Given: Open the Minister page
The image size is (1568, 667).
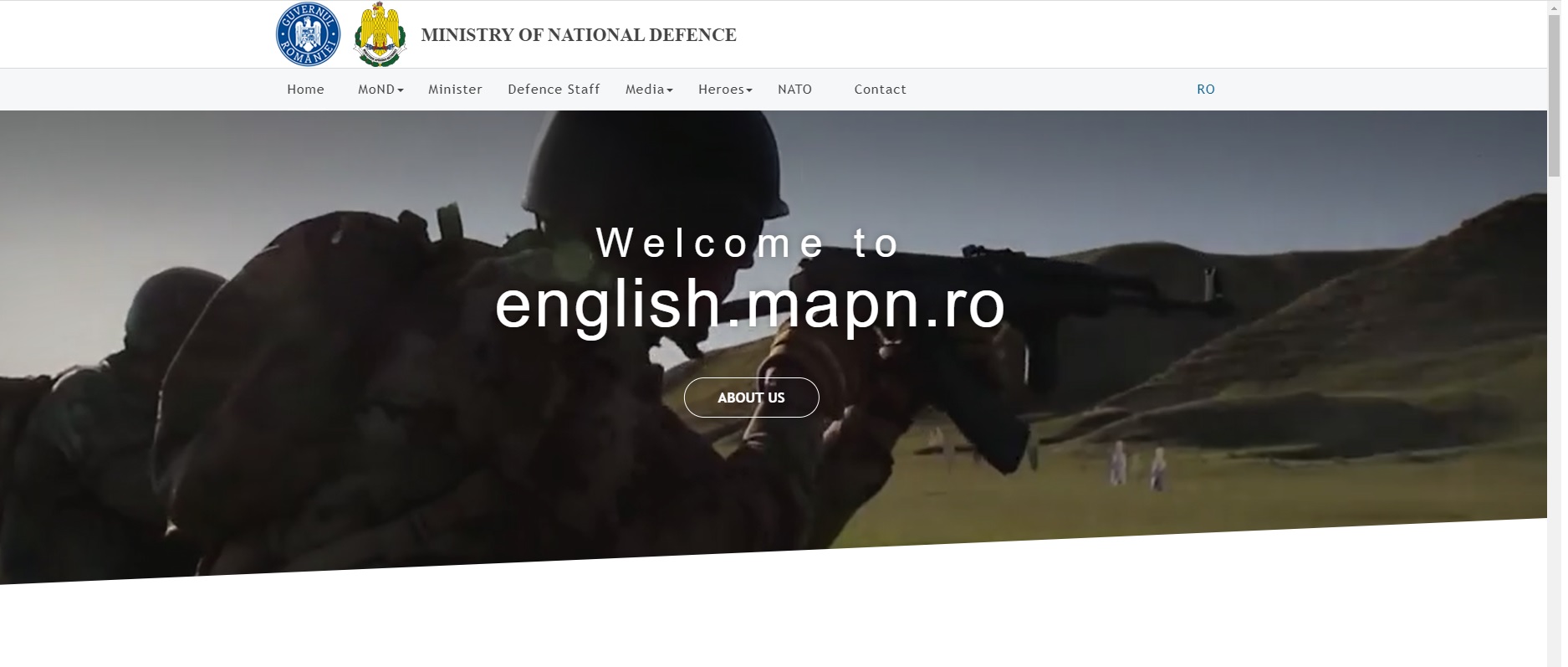Looking at the screenshot, I should [x=455, y=90].
